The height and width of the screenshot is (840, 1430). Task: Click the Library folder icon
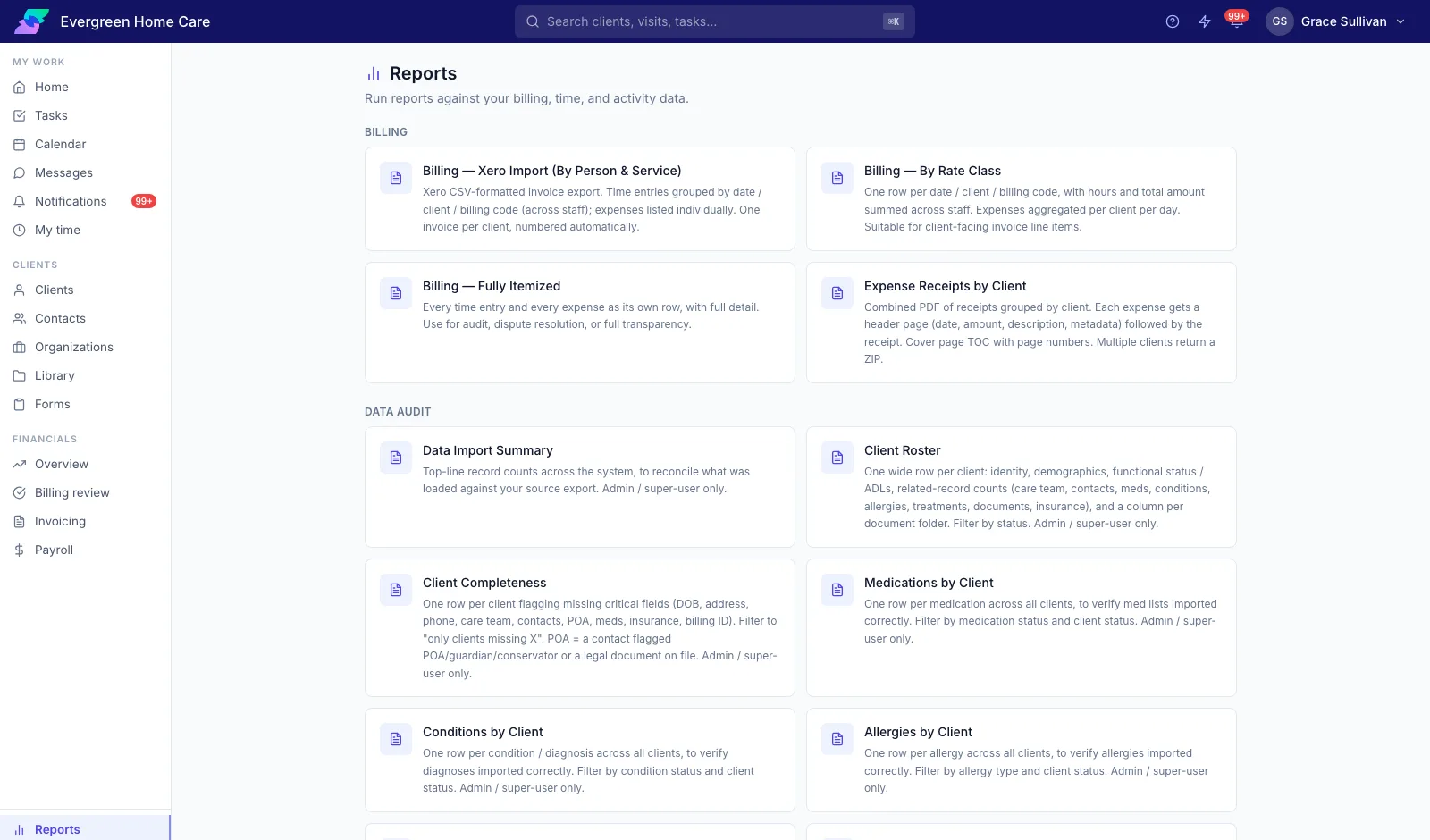point(19,375)
